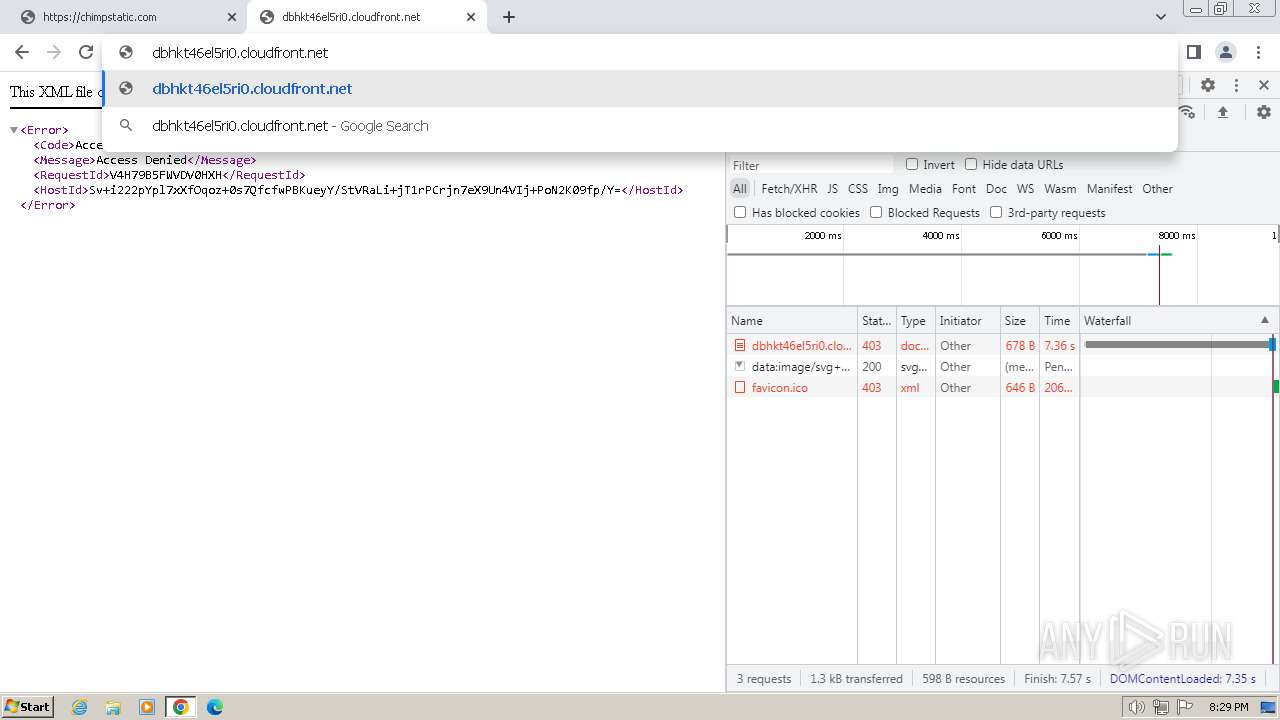
Task: Click the Action Center flag in the system tray
Action: pyautogui.click(x=1185, y=707)
